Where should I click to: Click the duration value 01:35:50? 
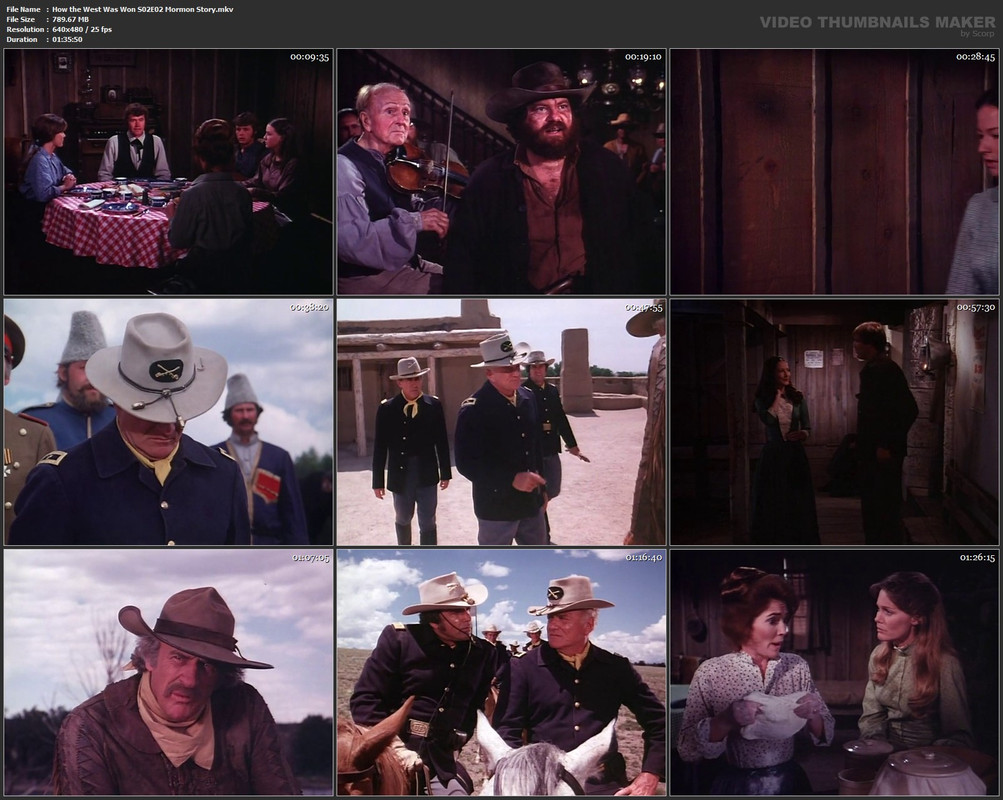pos(67,40)
